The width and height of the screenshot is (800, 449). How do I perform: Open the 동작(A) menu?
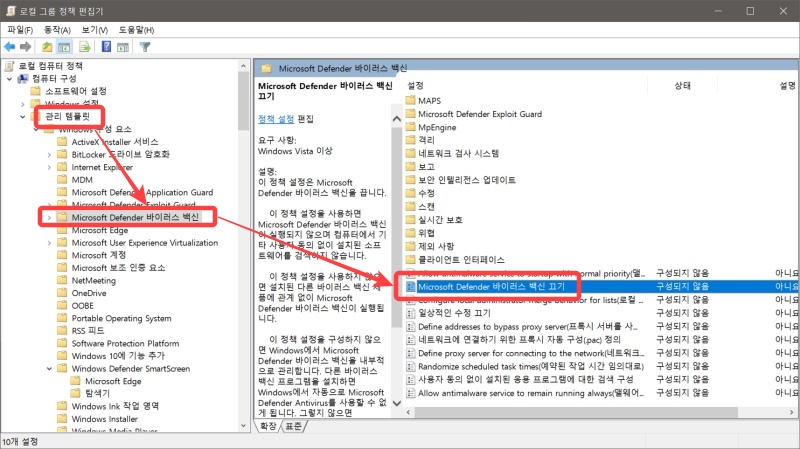(x=57, y=30)
